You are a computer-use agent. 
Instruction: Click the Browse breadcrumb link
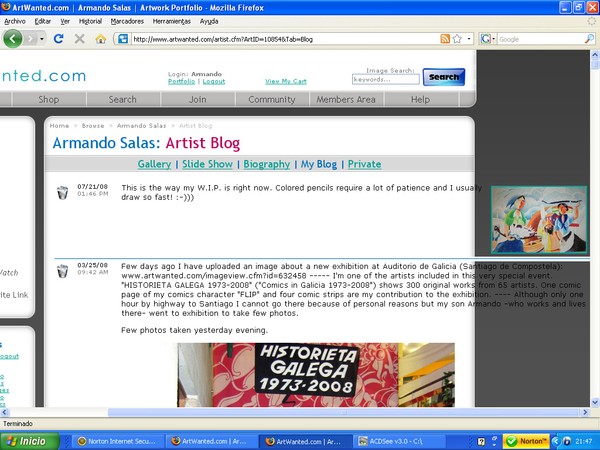[93, 126]
